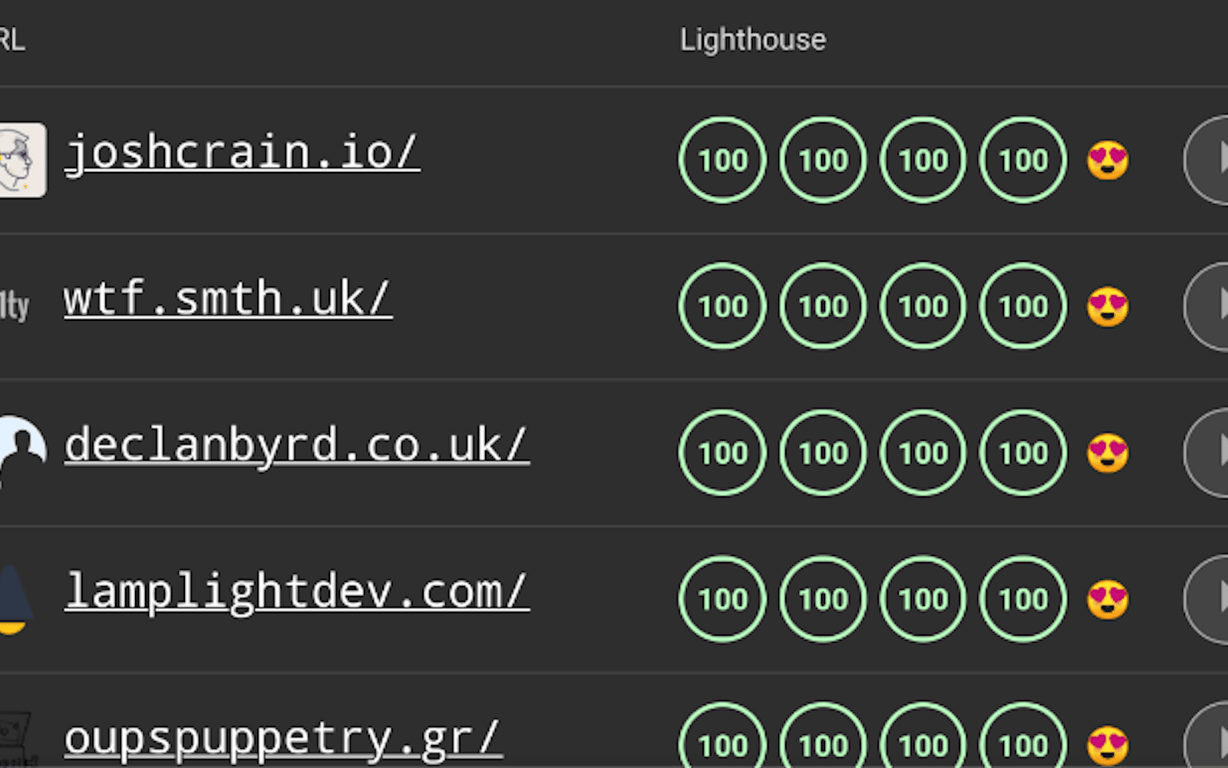Click the wtf.smth.uk favicon
Viewport: 1228px width, 768px height.
pyautogui.click(x=14, y=306)
